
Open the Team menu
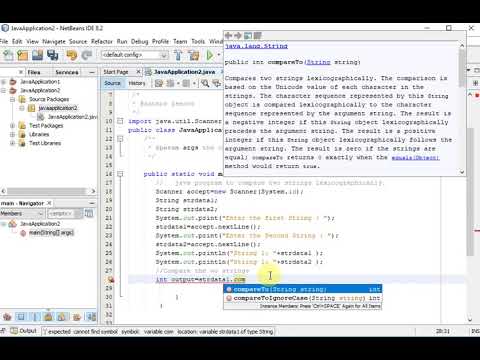point(180,41)
